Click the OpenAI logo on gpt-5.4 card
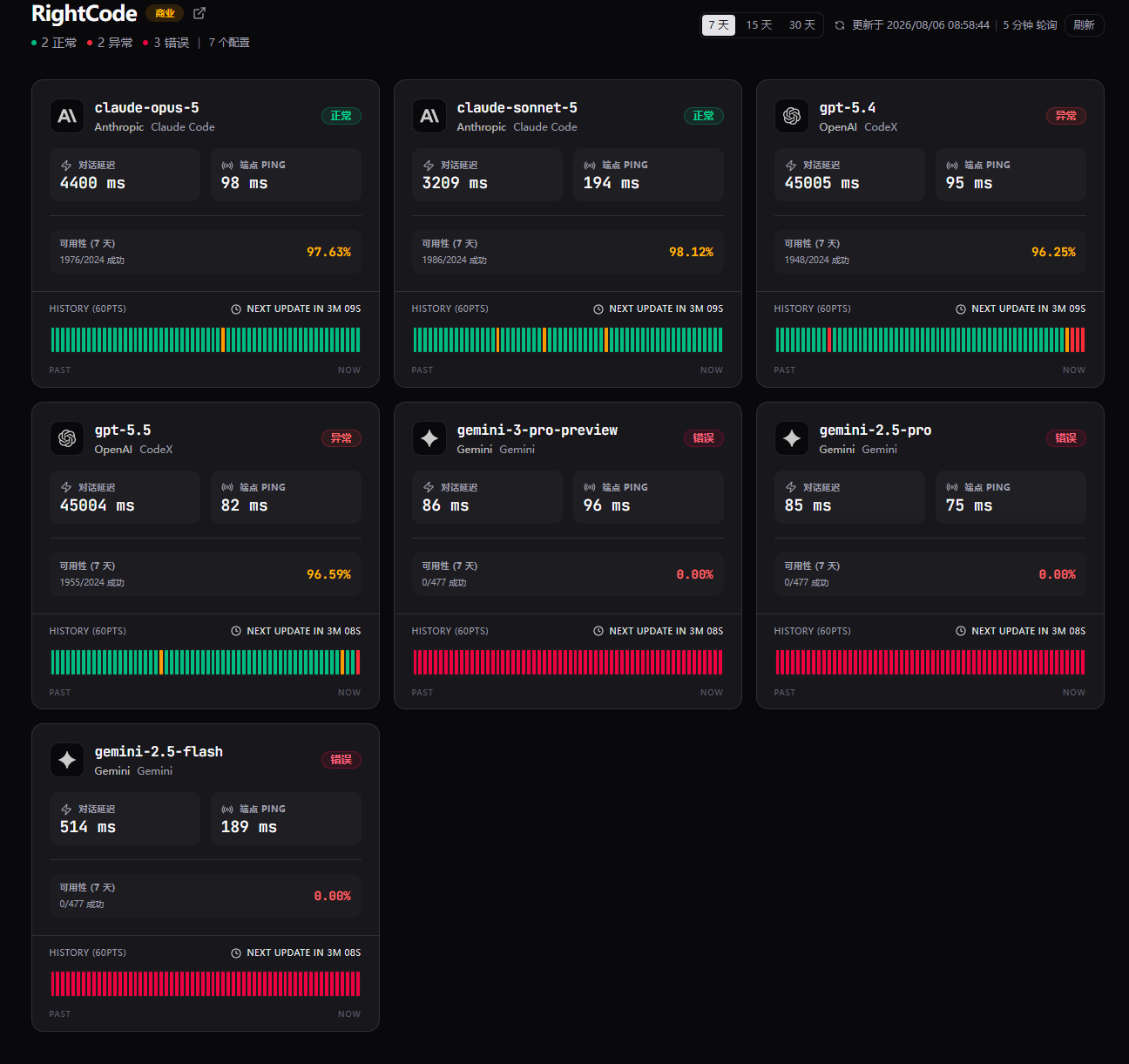The width and height of the screenshot is (1129, 1064). click(792, 116)
